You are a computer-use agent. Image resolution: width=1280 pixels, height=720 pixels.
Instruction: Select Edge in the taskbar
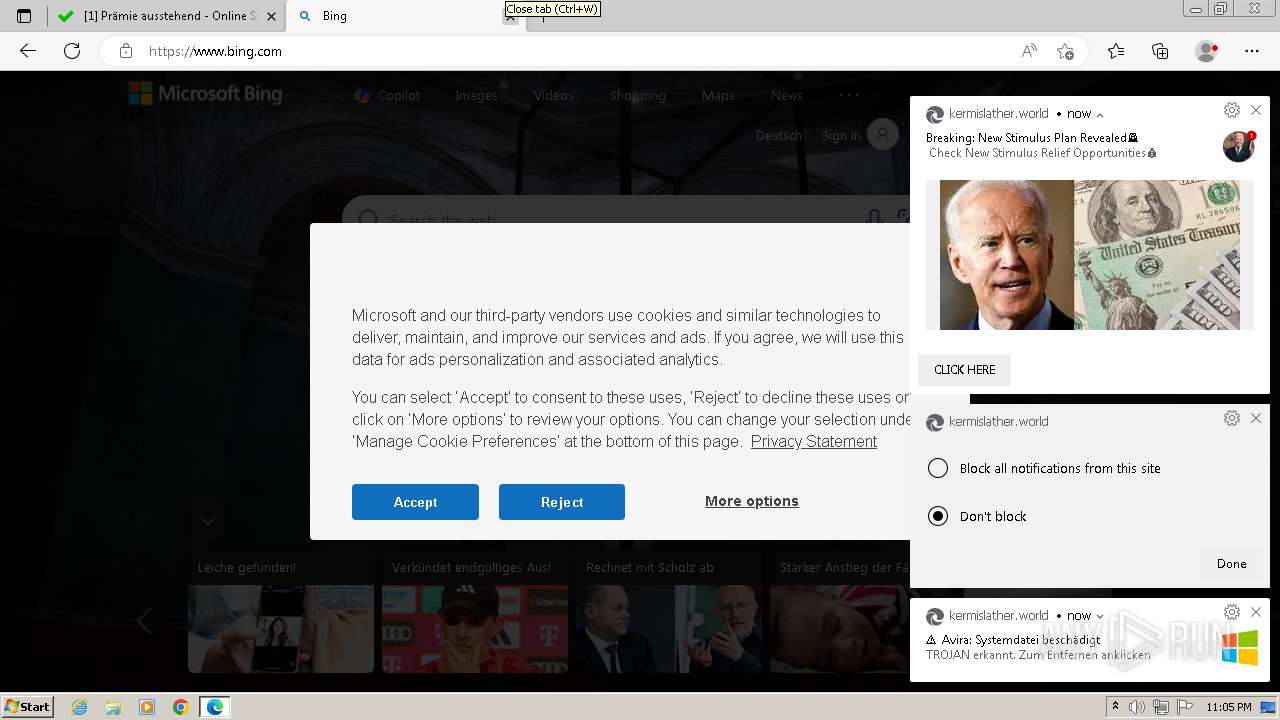click(215, 707)
